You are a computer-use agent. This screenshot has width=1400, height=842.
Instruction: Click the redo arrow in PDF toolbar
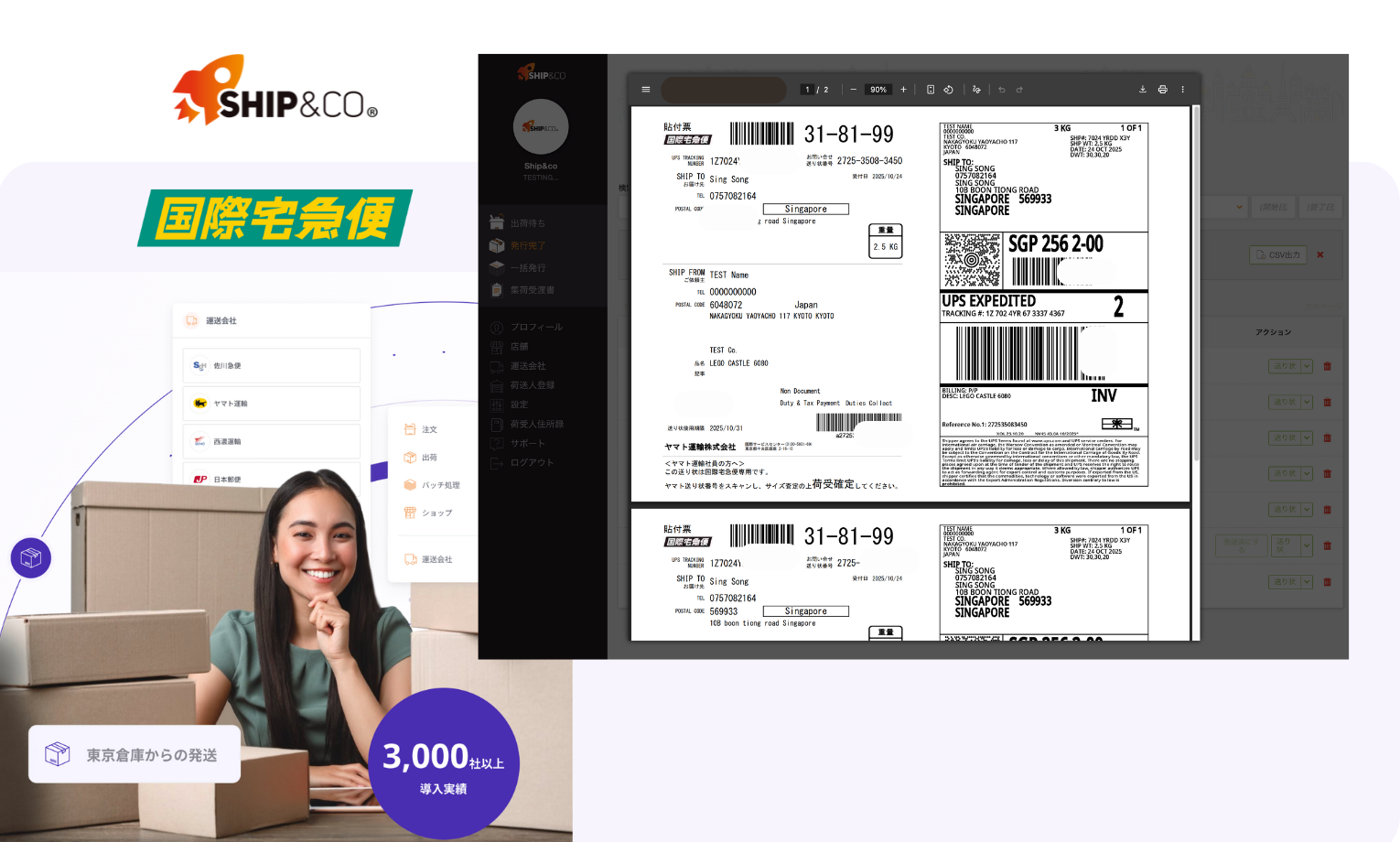point(1019,90)
